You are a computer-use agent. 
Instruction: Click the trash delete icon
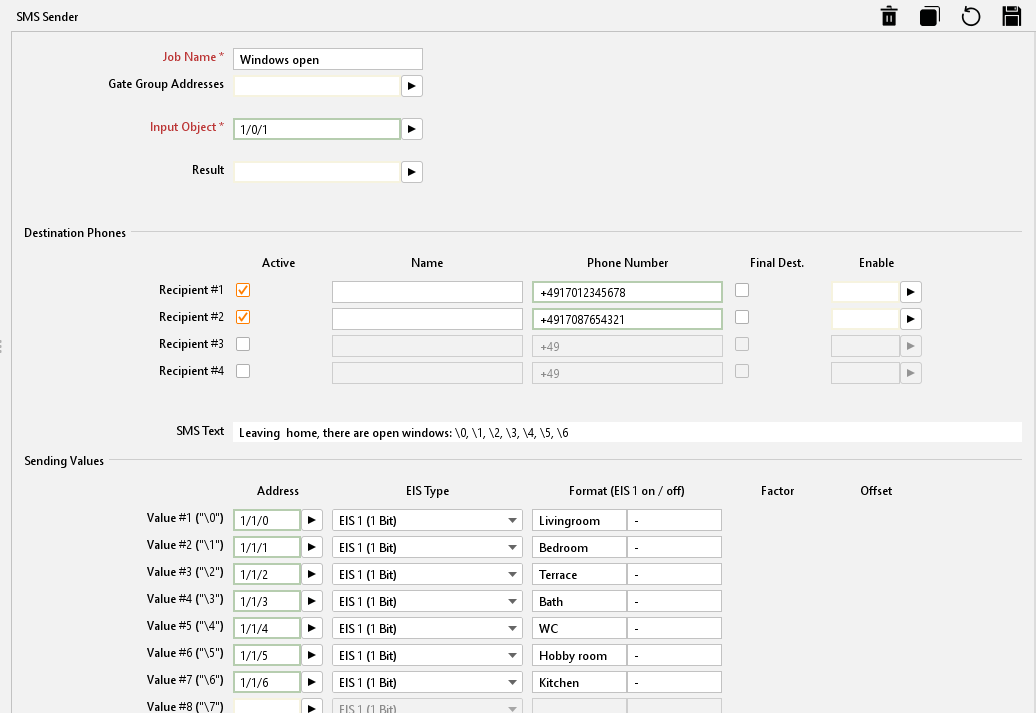tap(888, 16)
